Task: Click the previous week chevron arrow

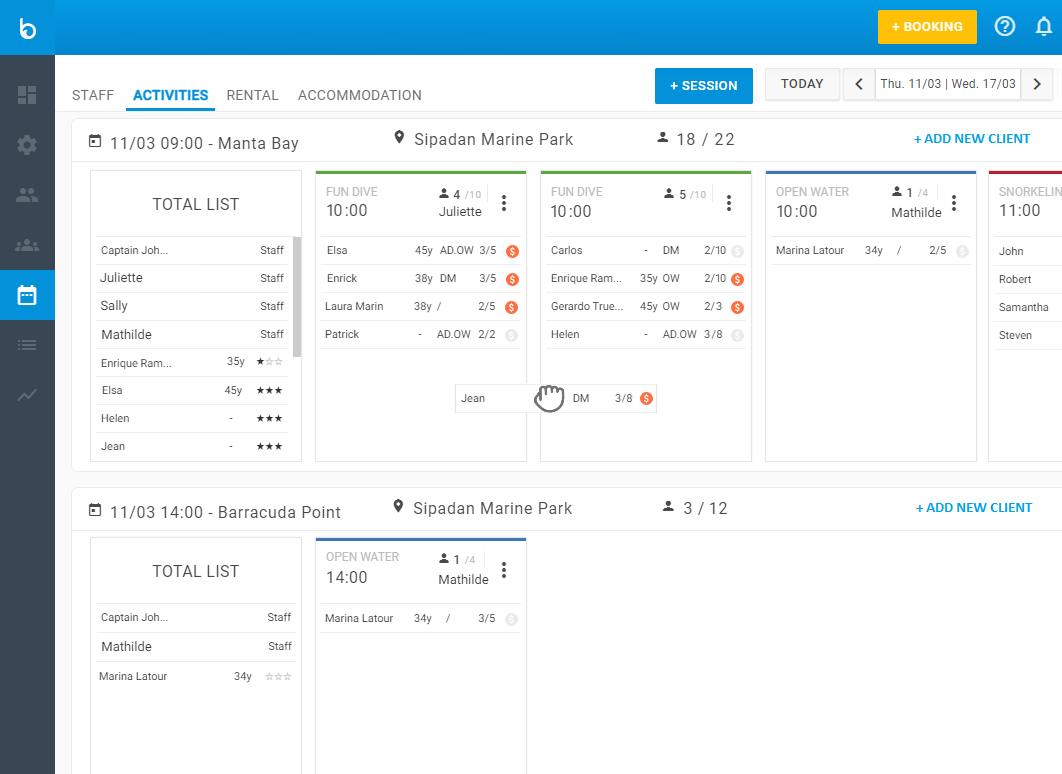Action: tap(859, 84)
